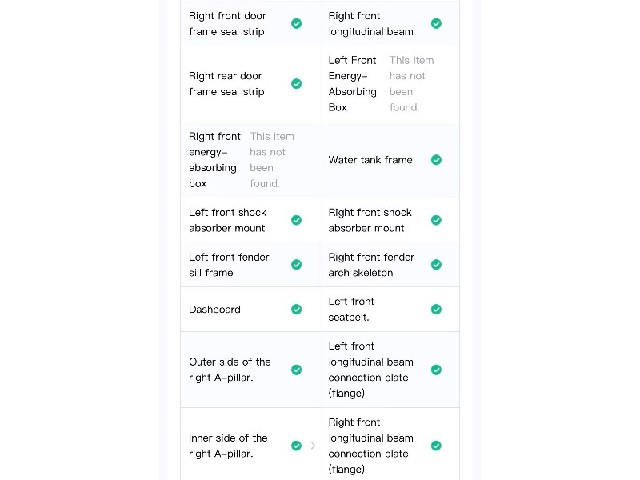Image resolution: width=640 pixels, height=480 pixels.
Task: Click green check for Right rear door frame seal strip
Action: [297, 84]
